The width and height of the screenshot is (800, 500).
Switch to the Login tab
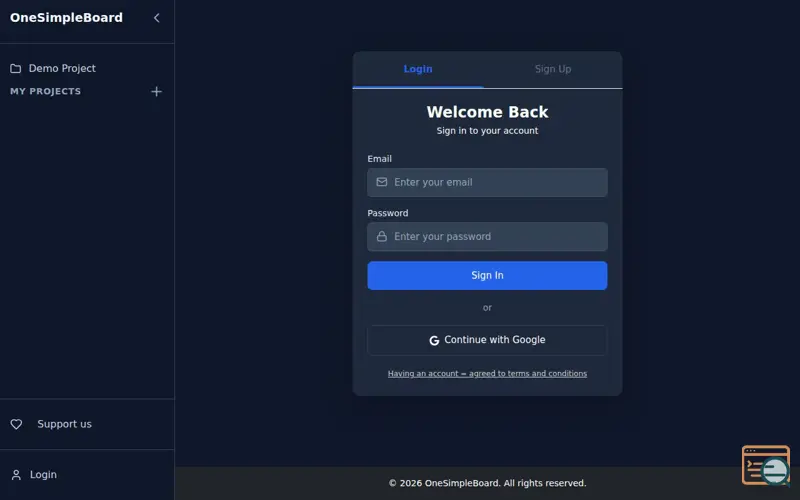(x=418, y=69)
